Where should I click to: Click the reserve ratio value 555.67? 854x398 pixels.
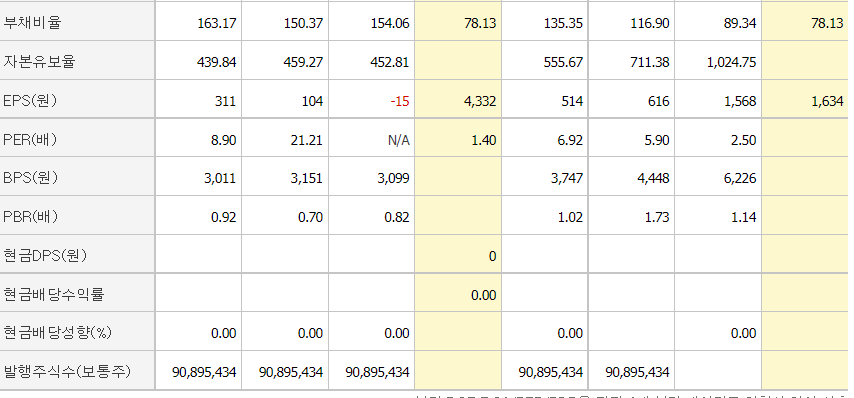(x=563, y=63)
